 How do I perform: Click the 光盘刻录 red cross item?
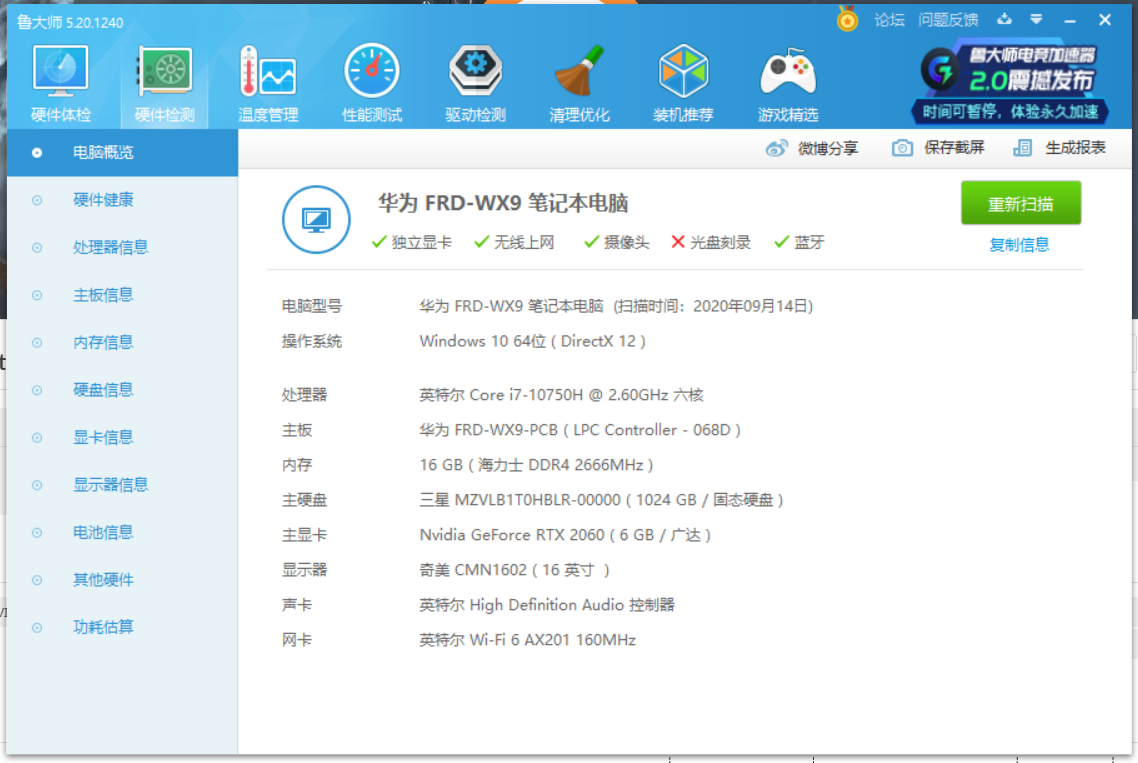click(711, 242)
